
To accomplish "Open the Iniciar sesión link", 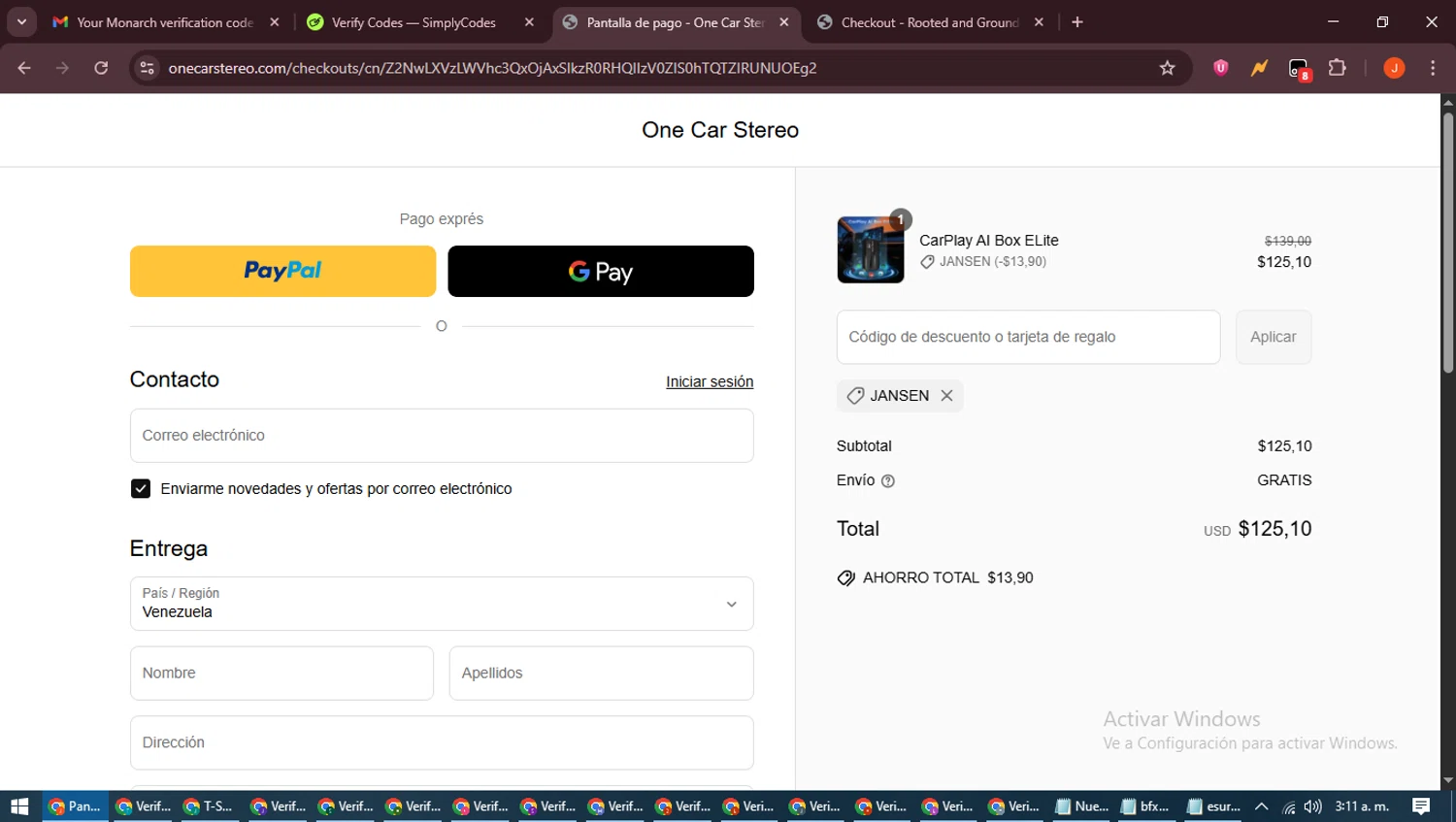I will 710,381.
